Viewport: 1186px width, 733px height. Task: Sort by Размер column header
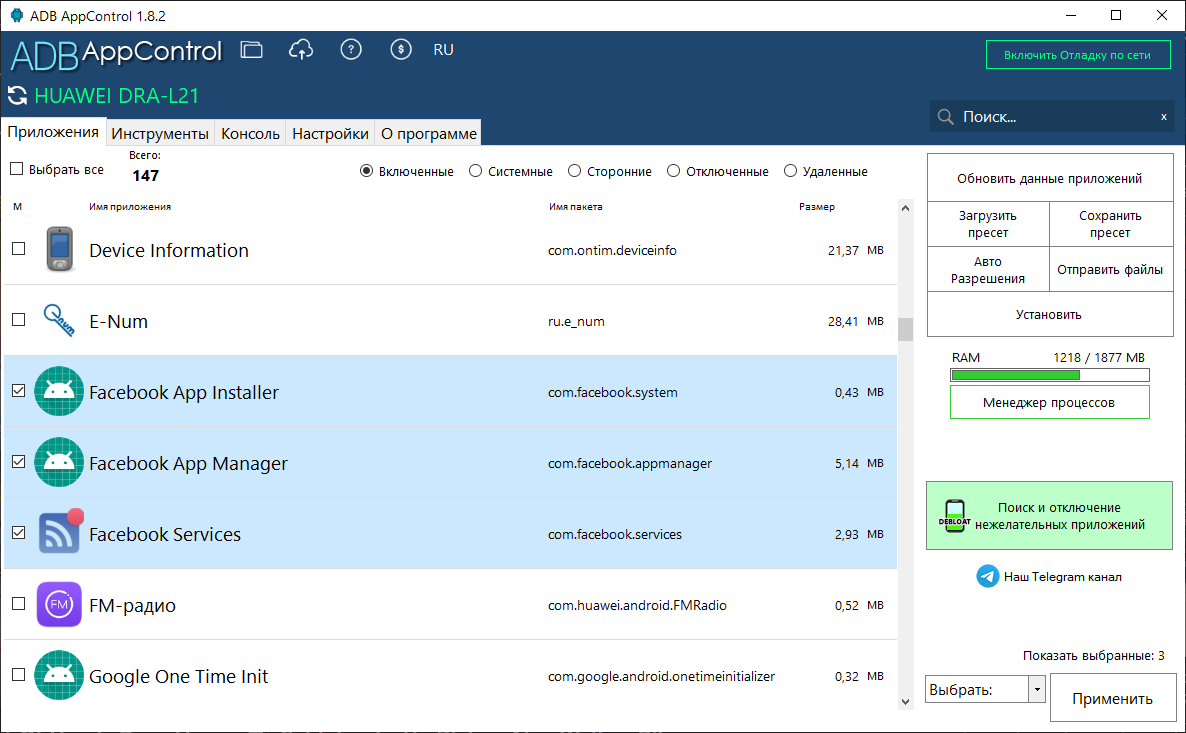pos(817,207)
